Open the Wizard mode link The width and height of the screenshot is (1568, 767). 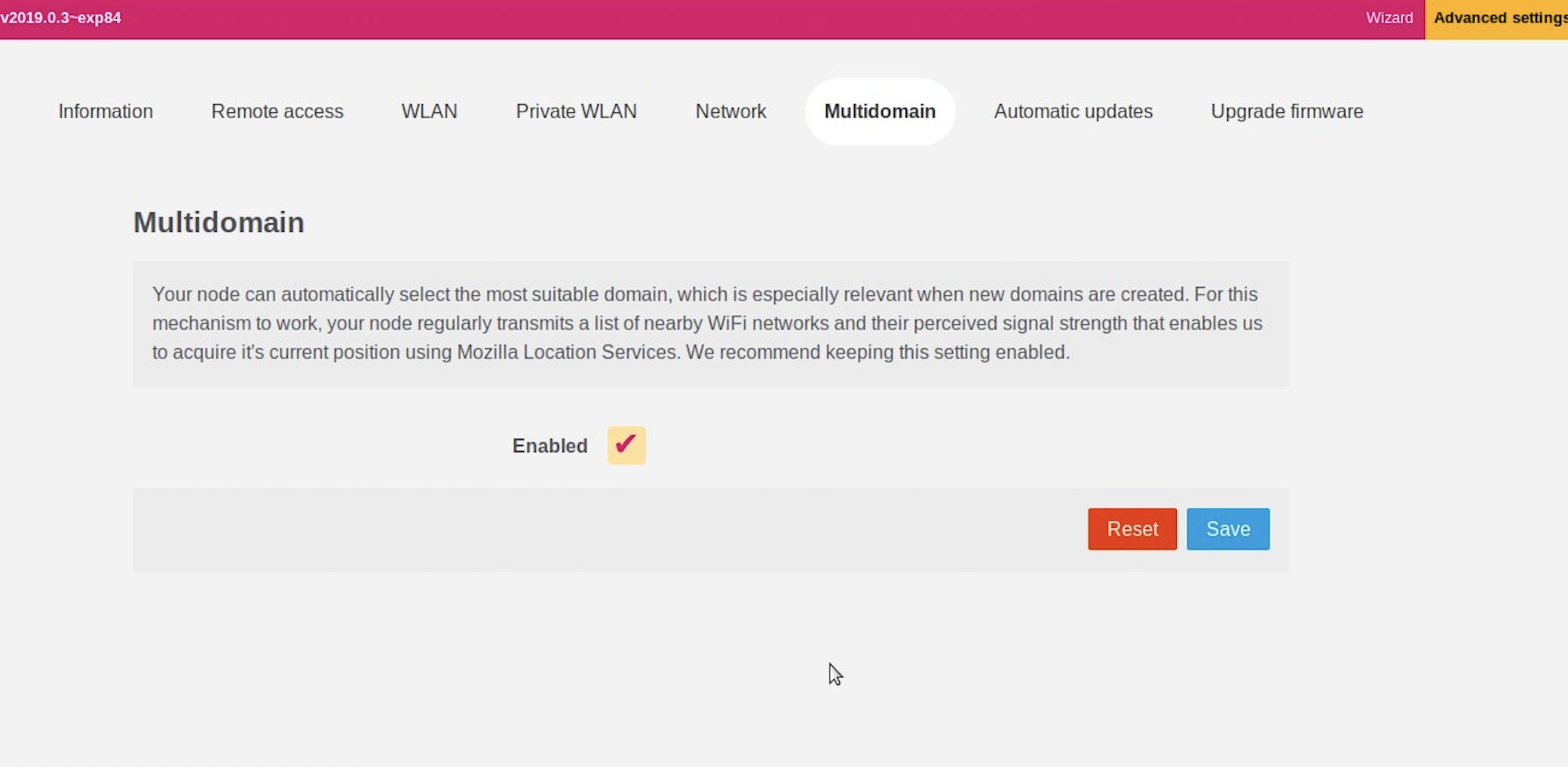(1389, 18)
